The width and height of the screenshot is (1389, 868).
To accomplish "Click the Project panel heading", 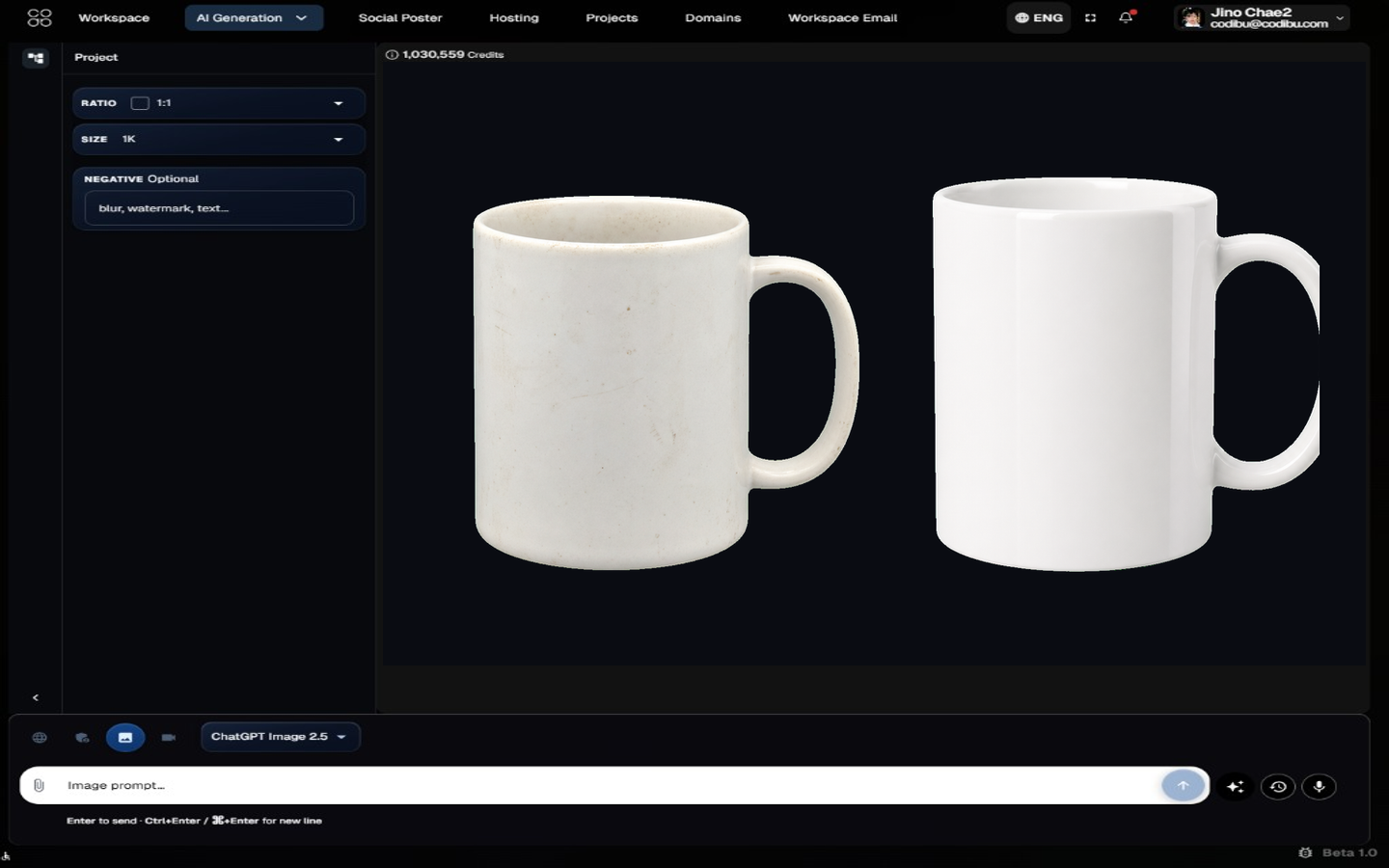I will [96, 58].
